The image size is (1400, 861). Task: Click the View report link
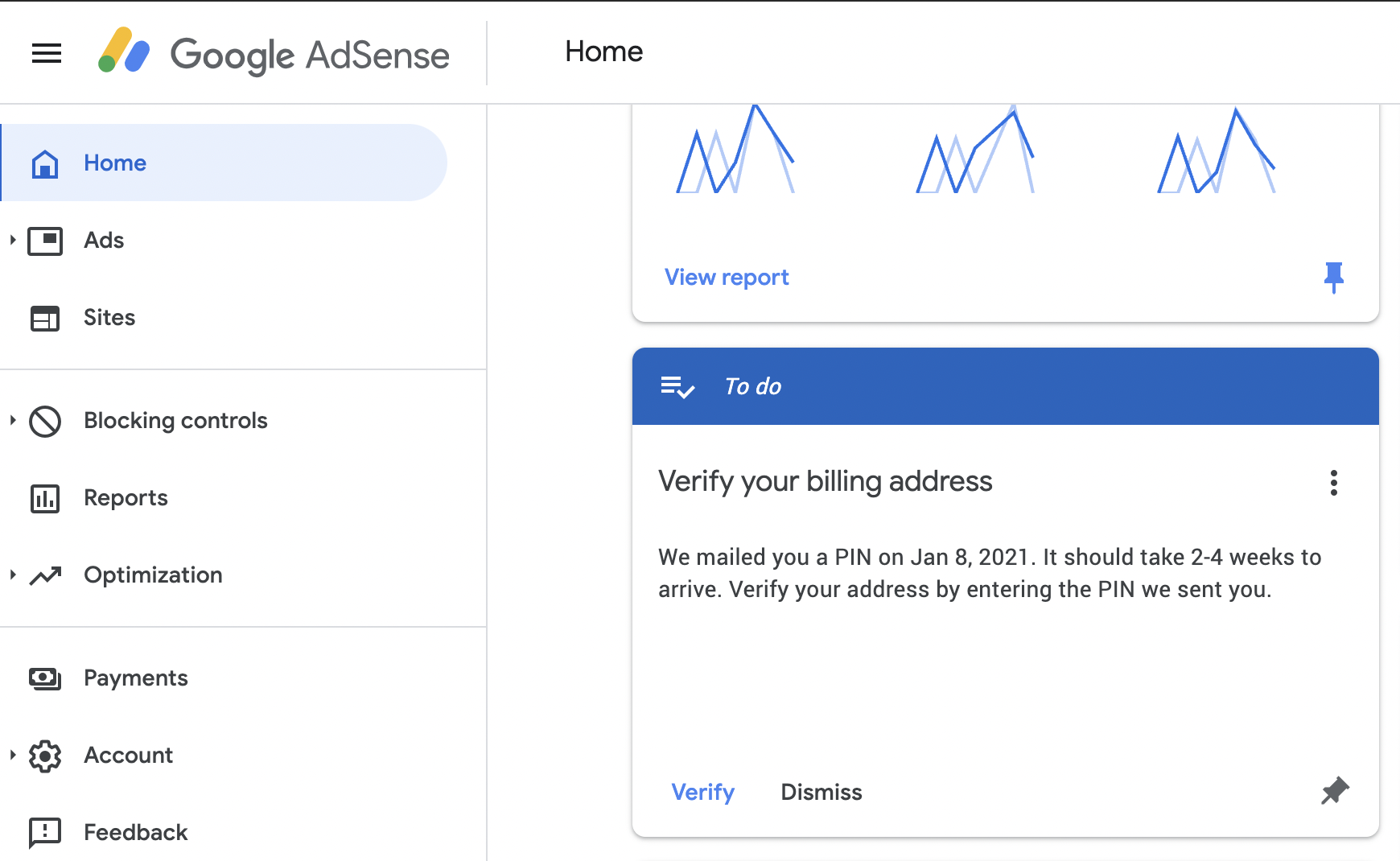click(x=725, y=277)
